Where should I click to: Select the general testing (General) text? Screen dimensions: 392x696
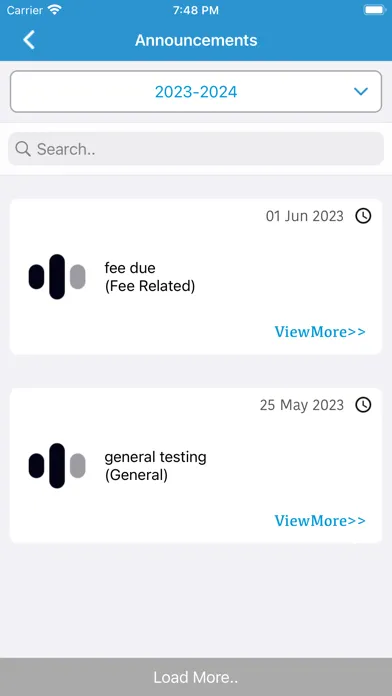[155, 466]
